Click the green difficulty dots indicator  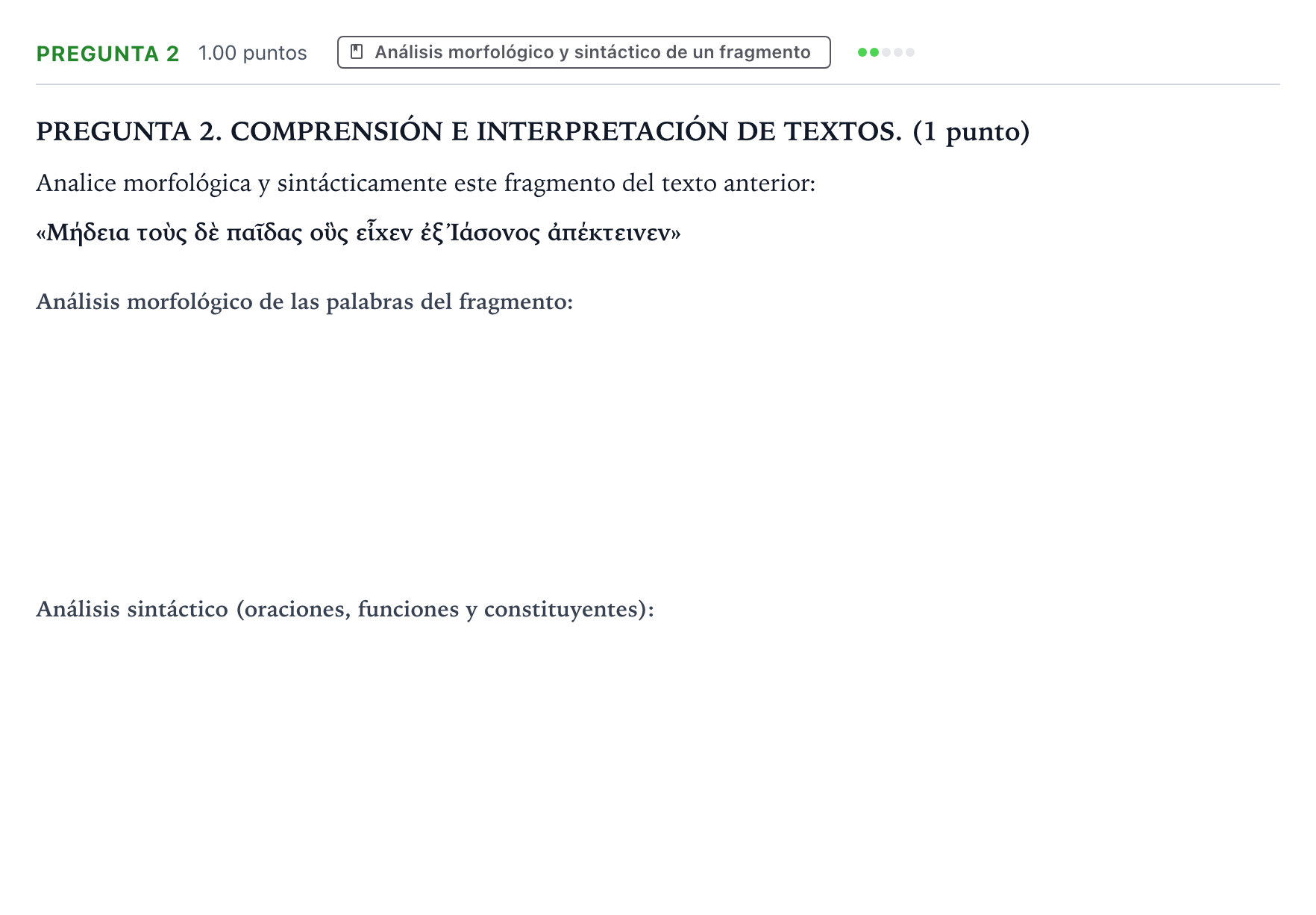click(886, 52)
